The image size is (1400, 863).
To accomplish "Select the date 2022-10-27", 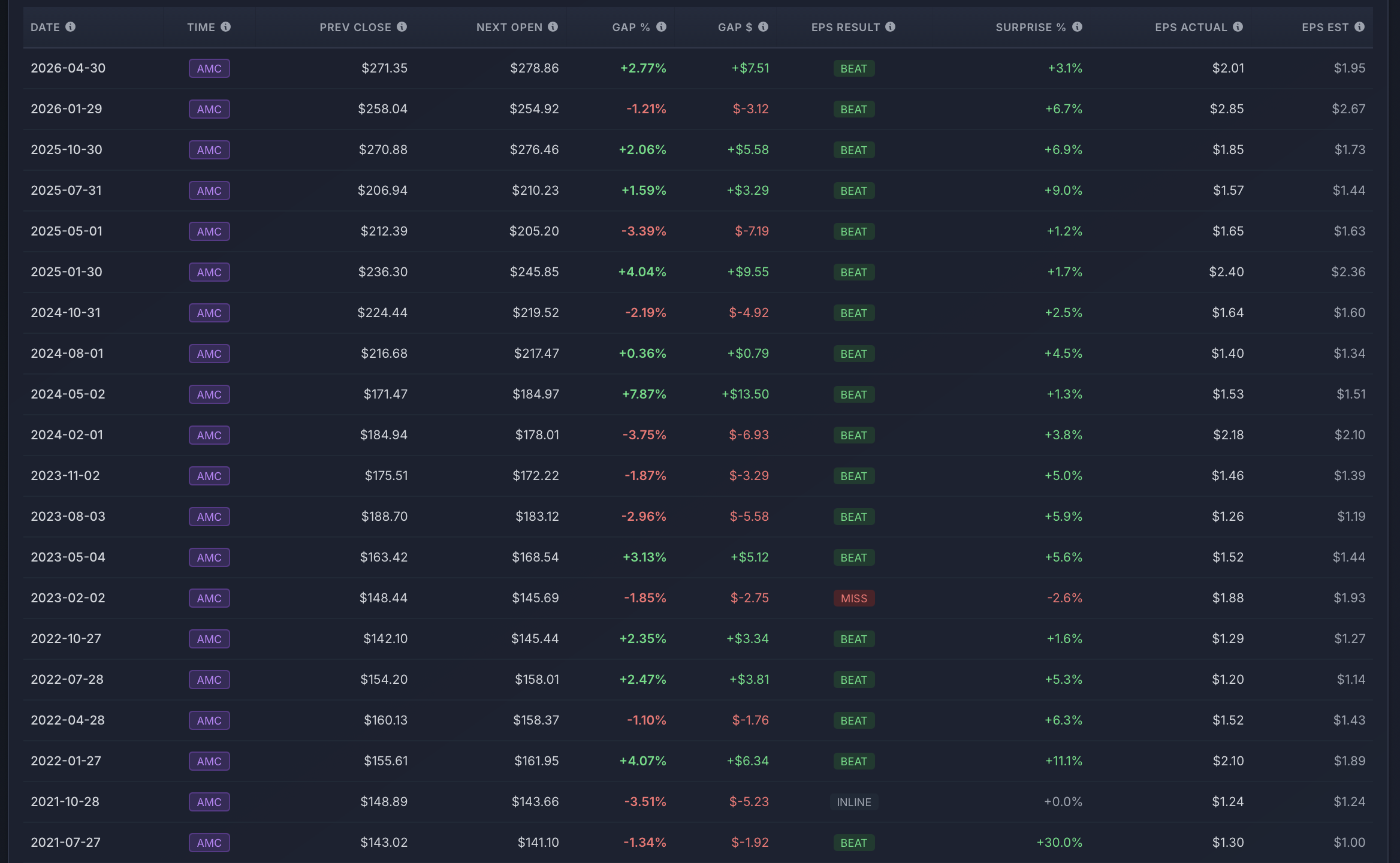I will coord(66,639).
